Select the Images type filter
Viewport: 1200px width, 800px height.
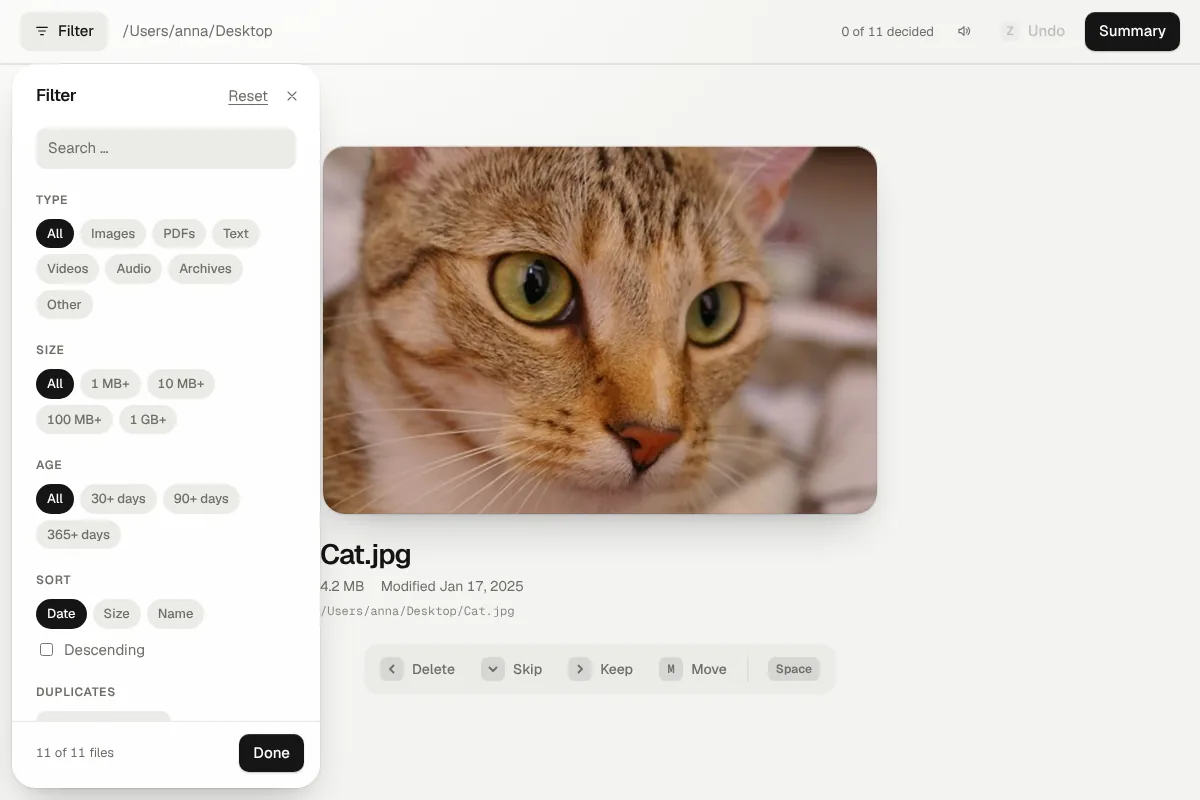pyautogui.click(x=113, y=234)
